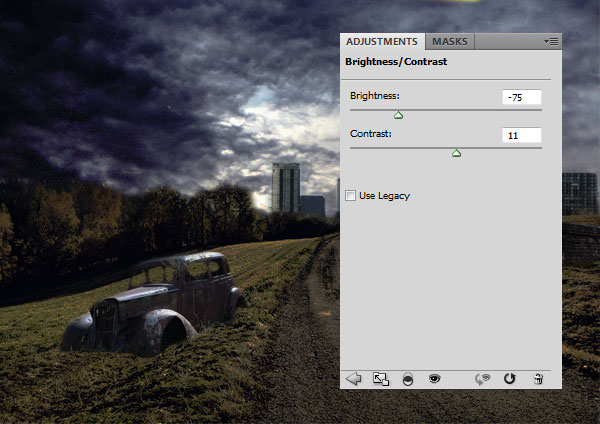Screen dimensions: 600x424
Task: Click the Brightness value field
Action: point(522,97)
